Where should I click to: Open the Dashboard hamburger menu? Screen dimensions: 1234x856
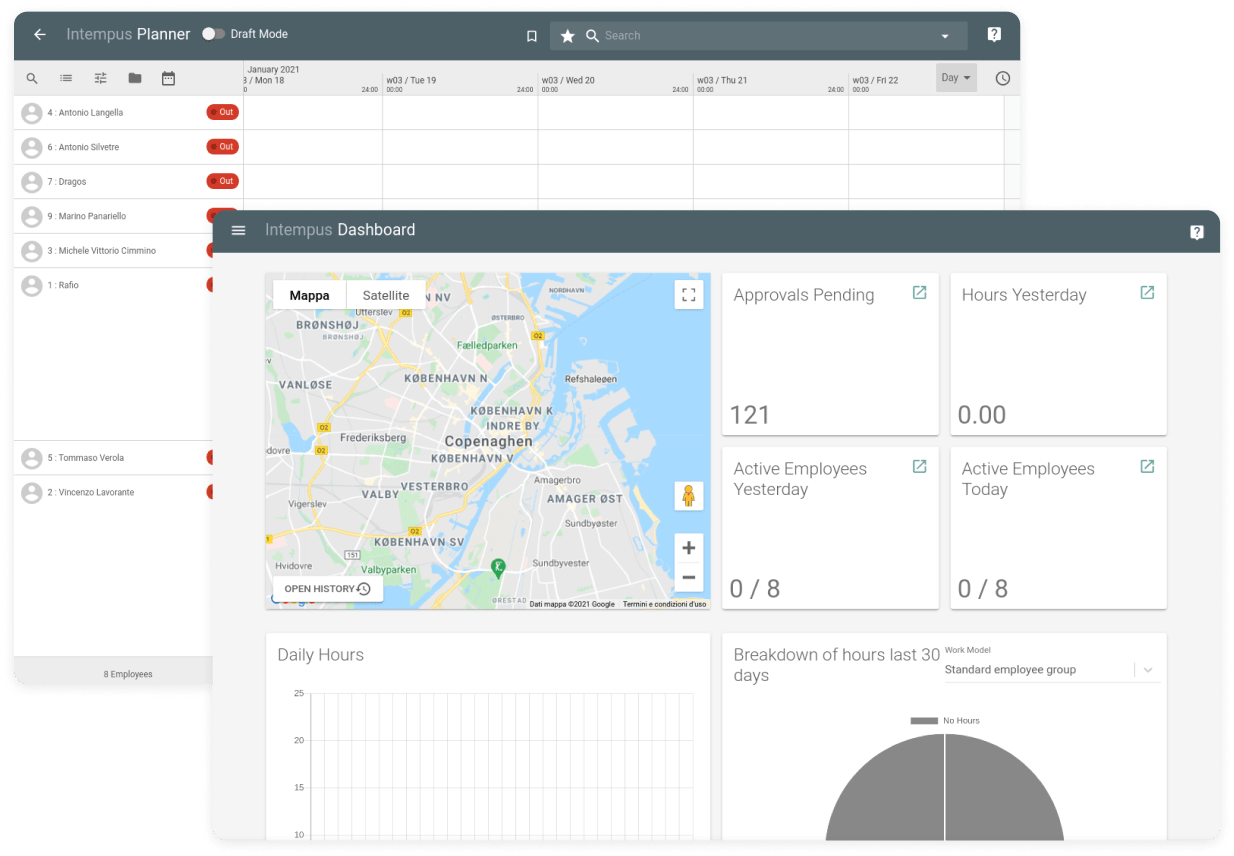click(238, 230)
